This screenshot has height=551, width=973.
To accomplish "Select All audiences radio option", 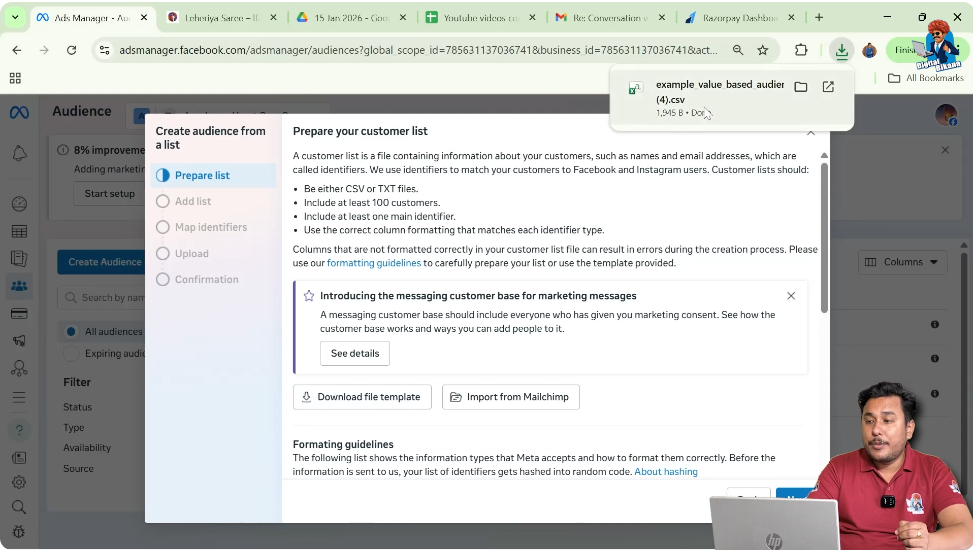I will tap(71, 332).
